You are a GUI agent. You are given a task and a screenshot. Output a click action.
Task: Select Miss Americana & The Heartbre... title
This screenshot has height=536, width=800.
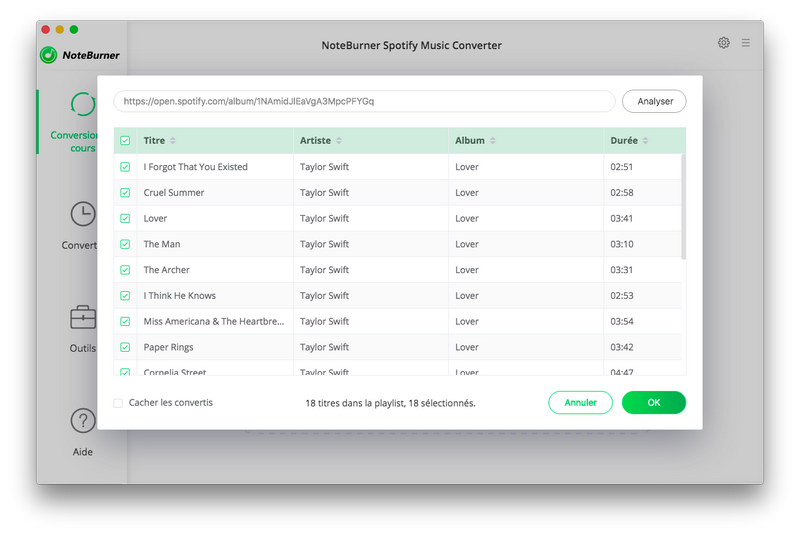[214, 321]
